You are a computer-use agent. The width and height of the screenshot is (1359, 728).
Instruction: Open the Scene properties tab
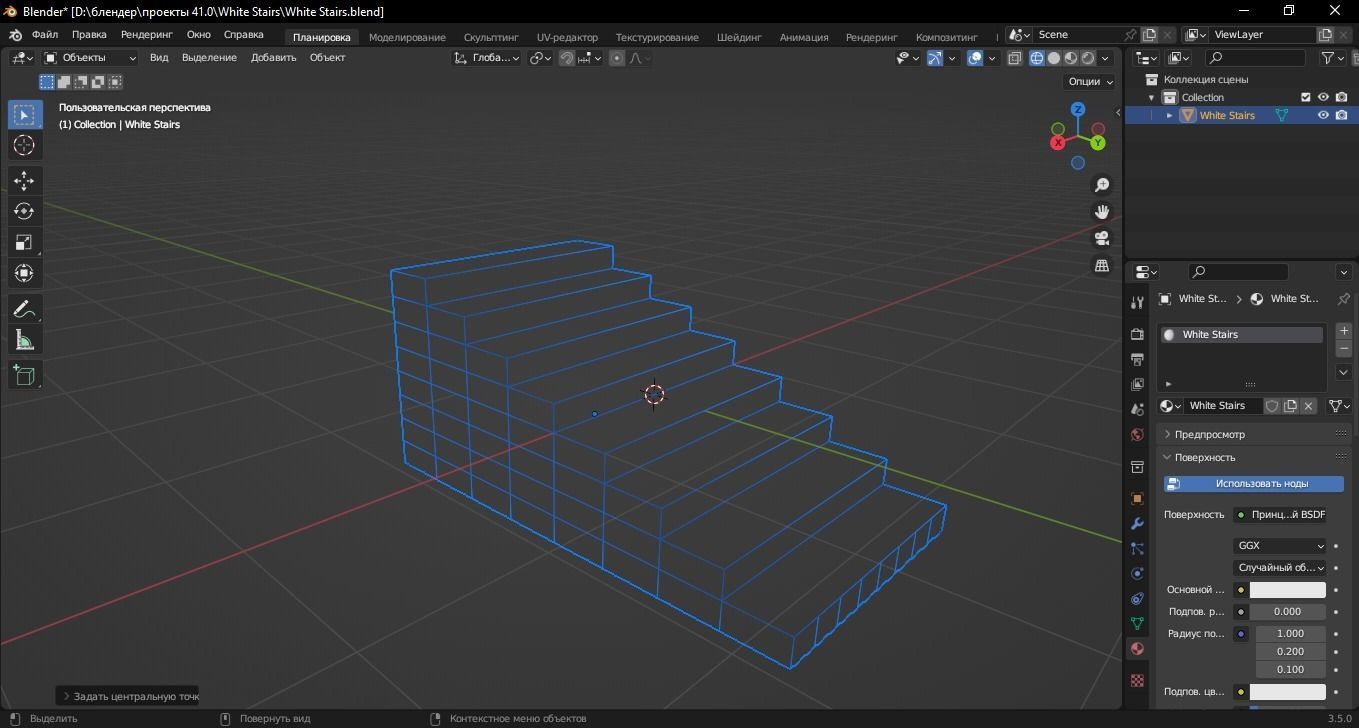(1137, 409)
